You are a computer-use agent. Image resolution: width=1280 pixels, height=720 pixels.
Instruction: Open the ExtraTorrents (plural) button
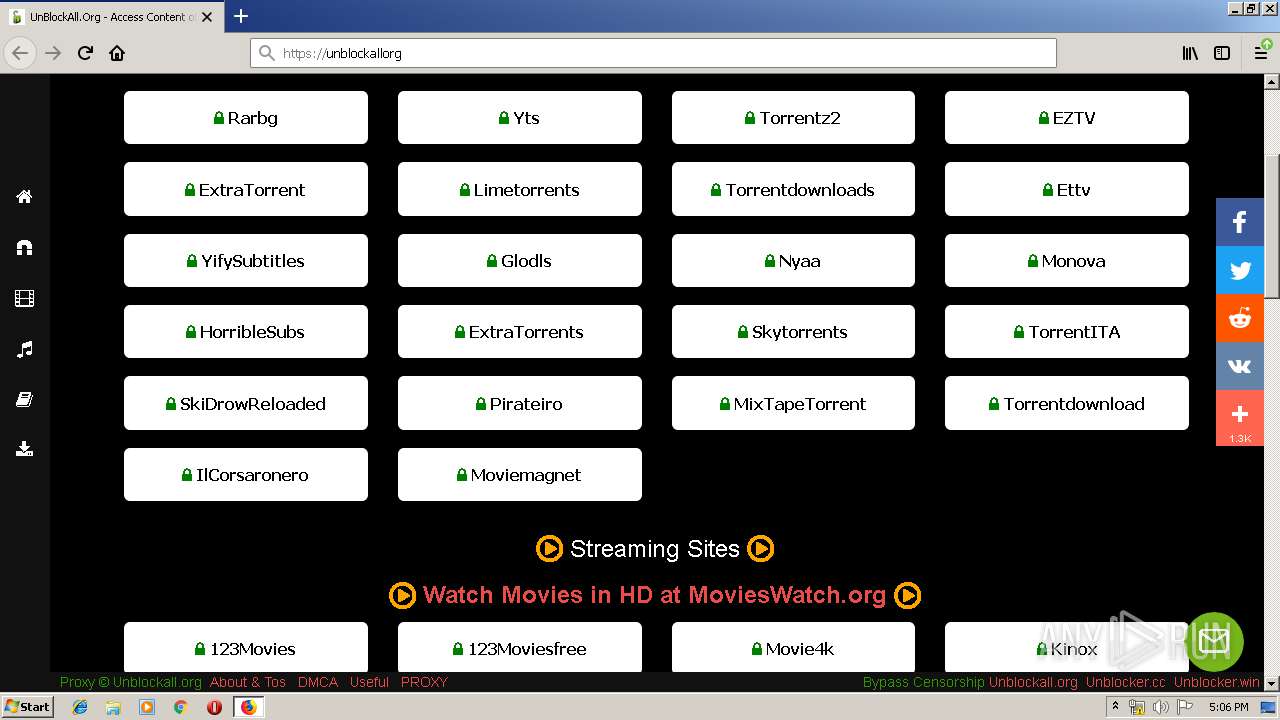click(x=520, y=332)
